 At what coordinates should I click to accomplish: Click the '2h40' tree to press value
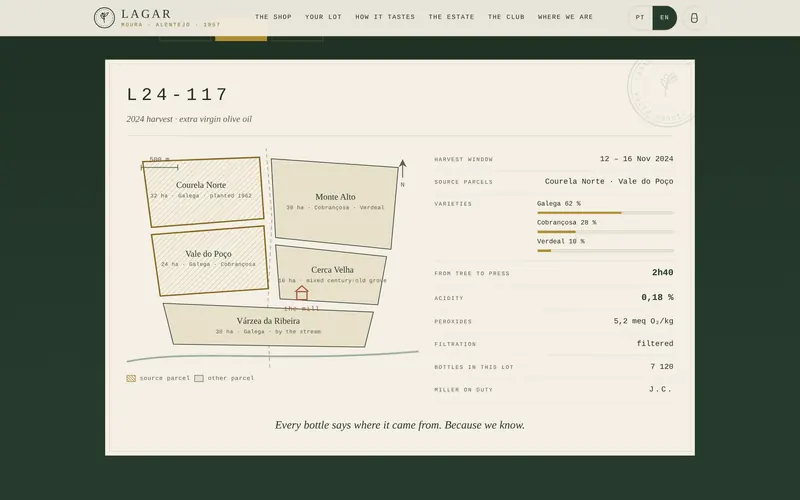pyautogui.click(x=663, y=272)
